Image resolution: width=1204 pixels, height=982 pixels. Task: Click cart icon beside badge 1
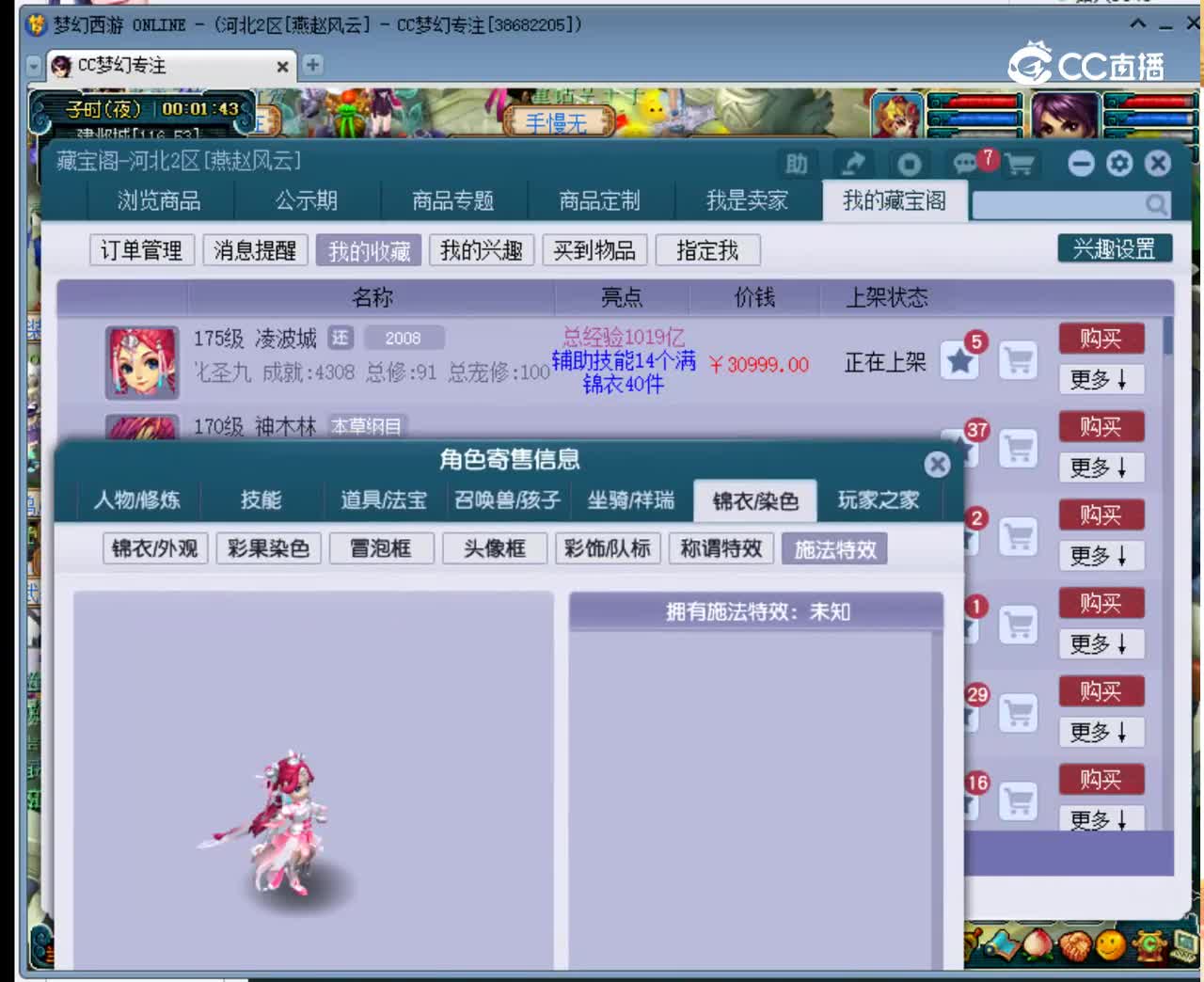[1018, 626]
